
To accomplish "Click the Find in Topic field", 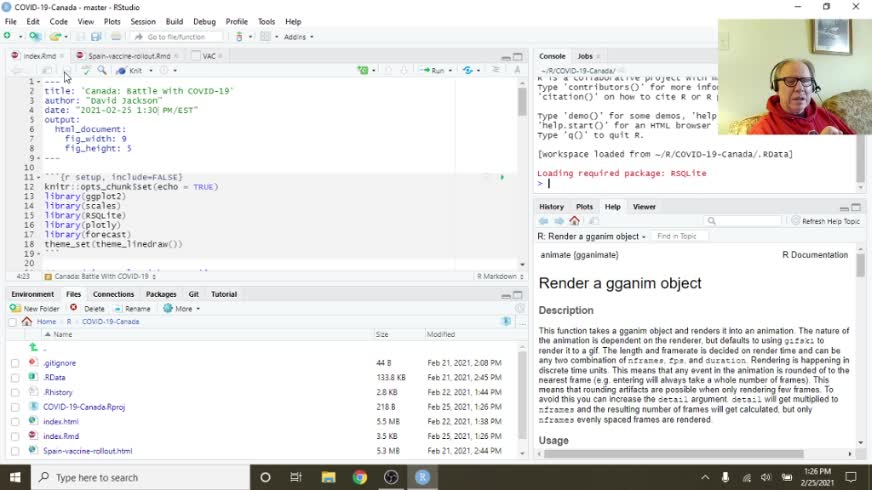I will click(680, 236).
